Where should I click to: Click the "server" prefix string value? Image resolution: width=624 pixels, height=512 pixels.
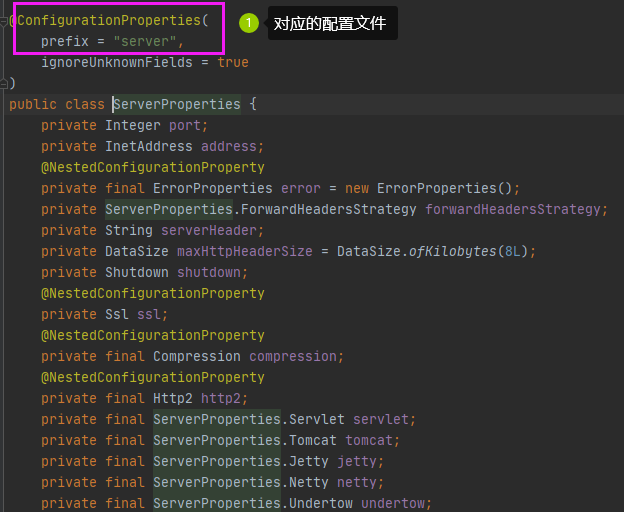(x=145, y=41)
